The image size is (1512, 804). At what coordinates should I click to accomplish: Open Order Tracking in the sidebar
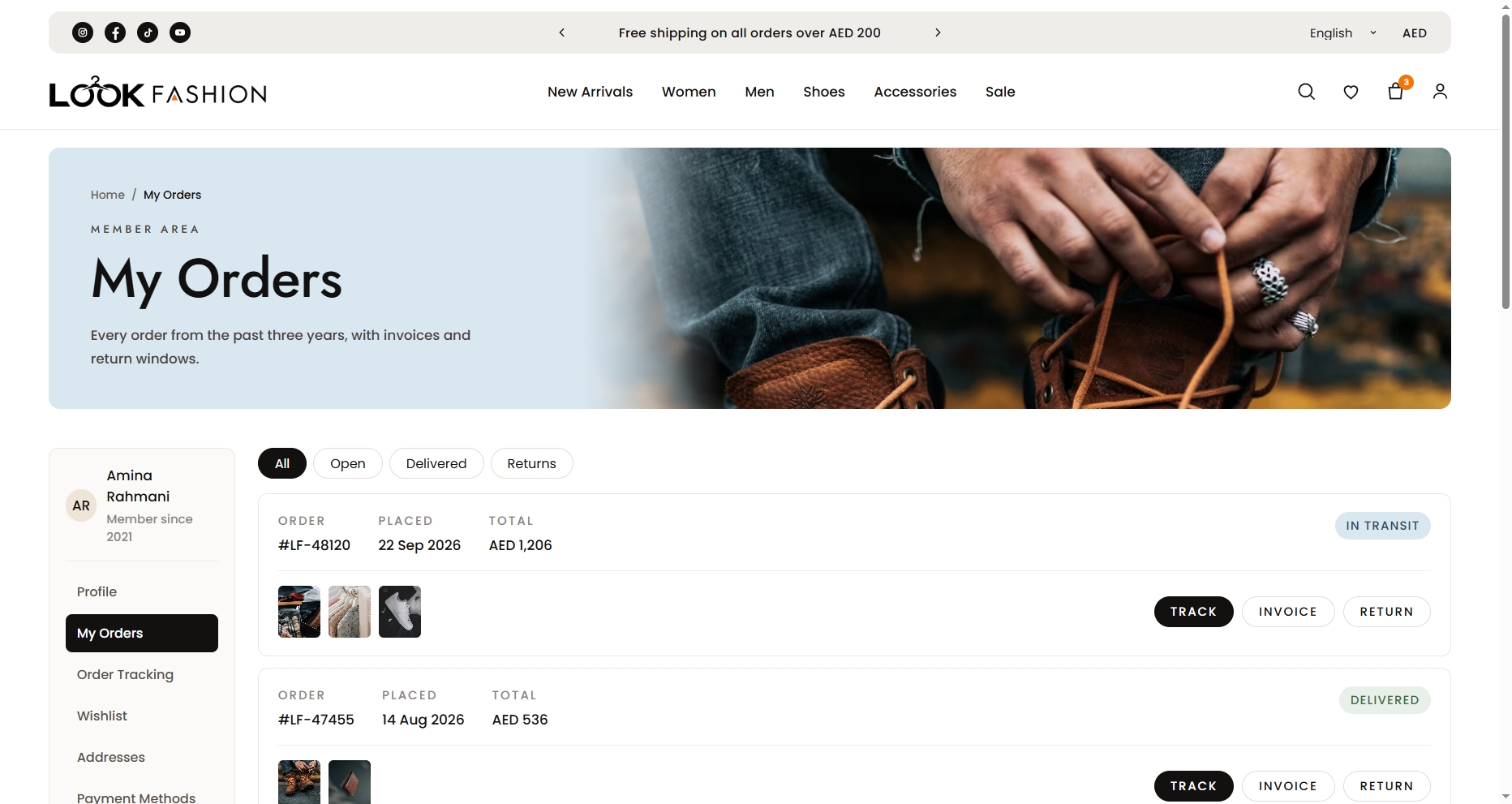click(x=142, y=674)
